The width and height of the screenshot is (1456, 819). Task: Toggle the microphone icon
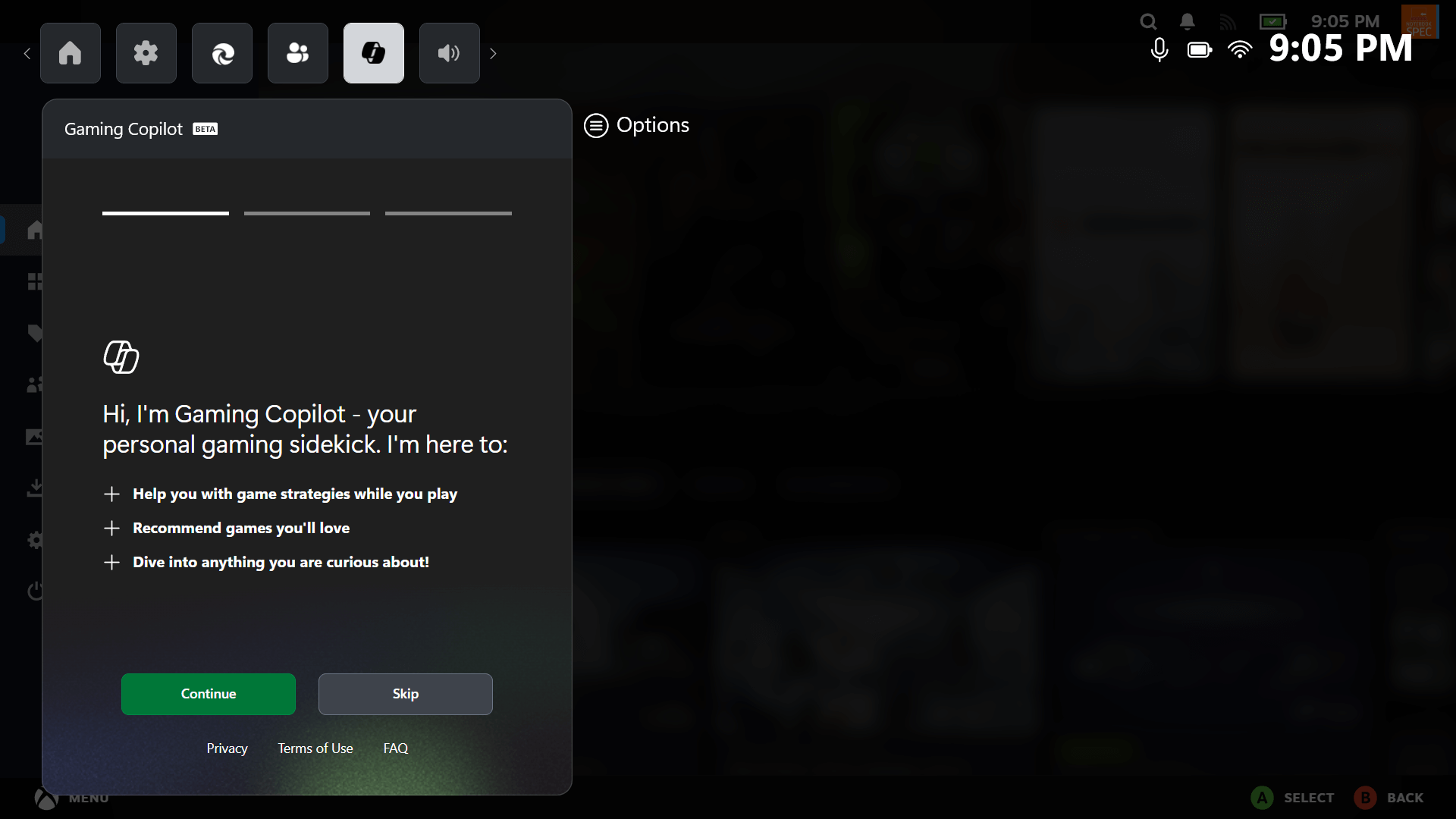(1159, 50)
